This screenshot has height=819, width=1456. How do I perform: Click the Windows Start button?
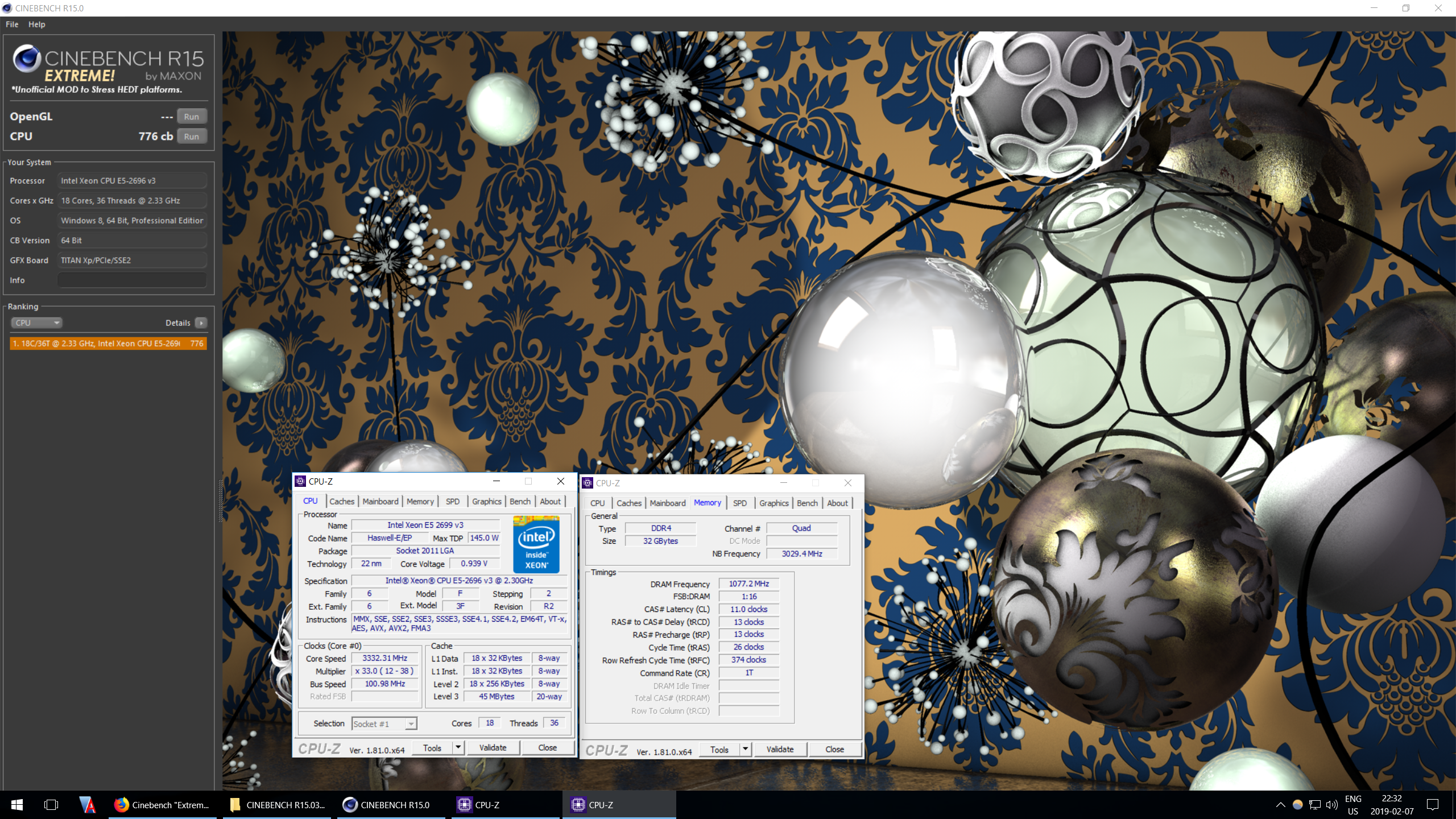16,805
